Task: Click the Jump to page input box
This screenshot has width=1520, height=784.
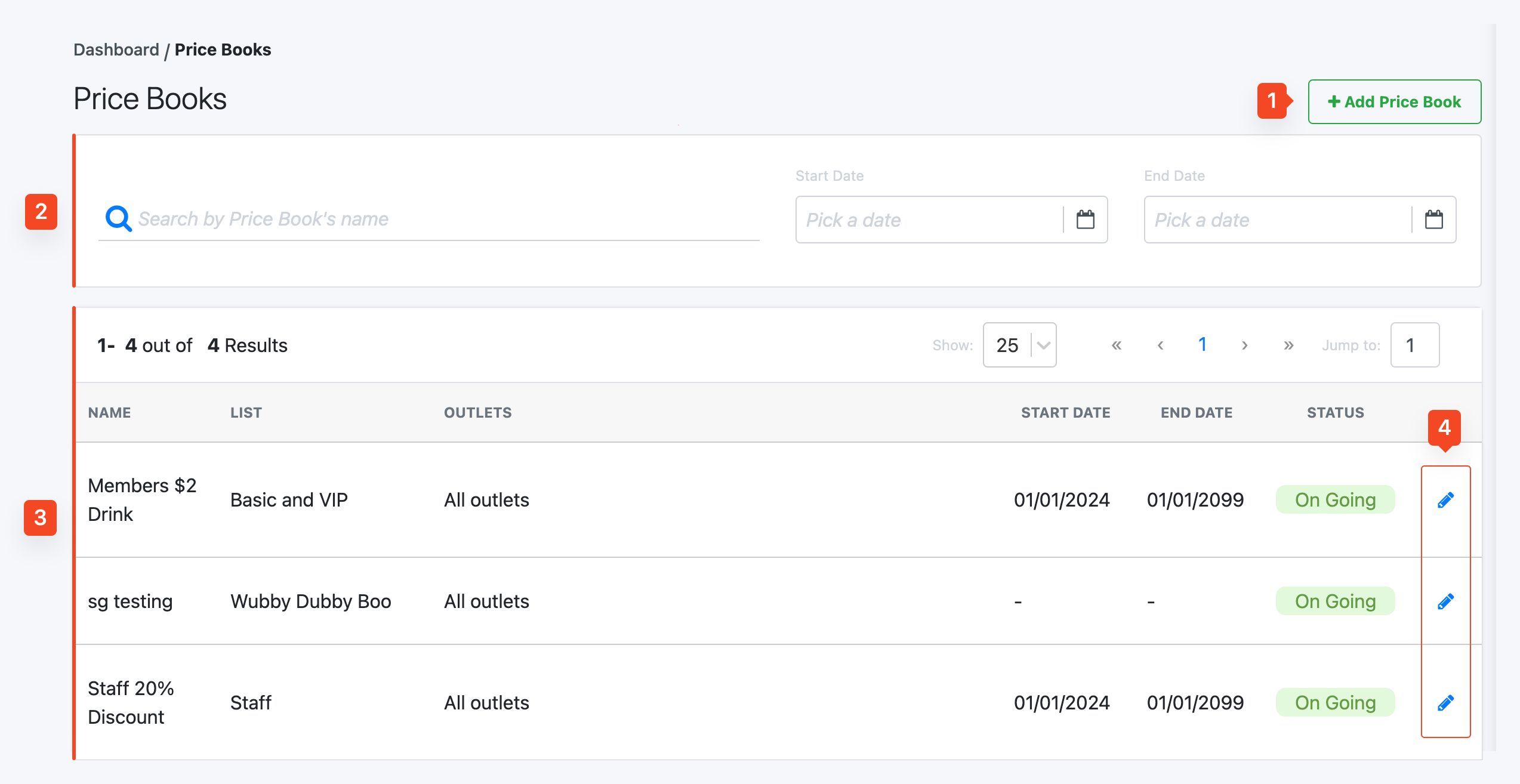Action: (x=1414, y=345)
